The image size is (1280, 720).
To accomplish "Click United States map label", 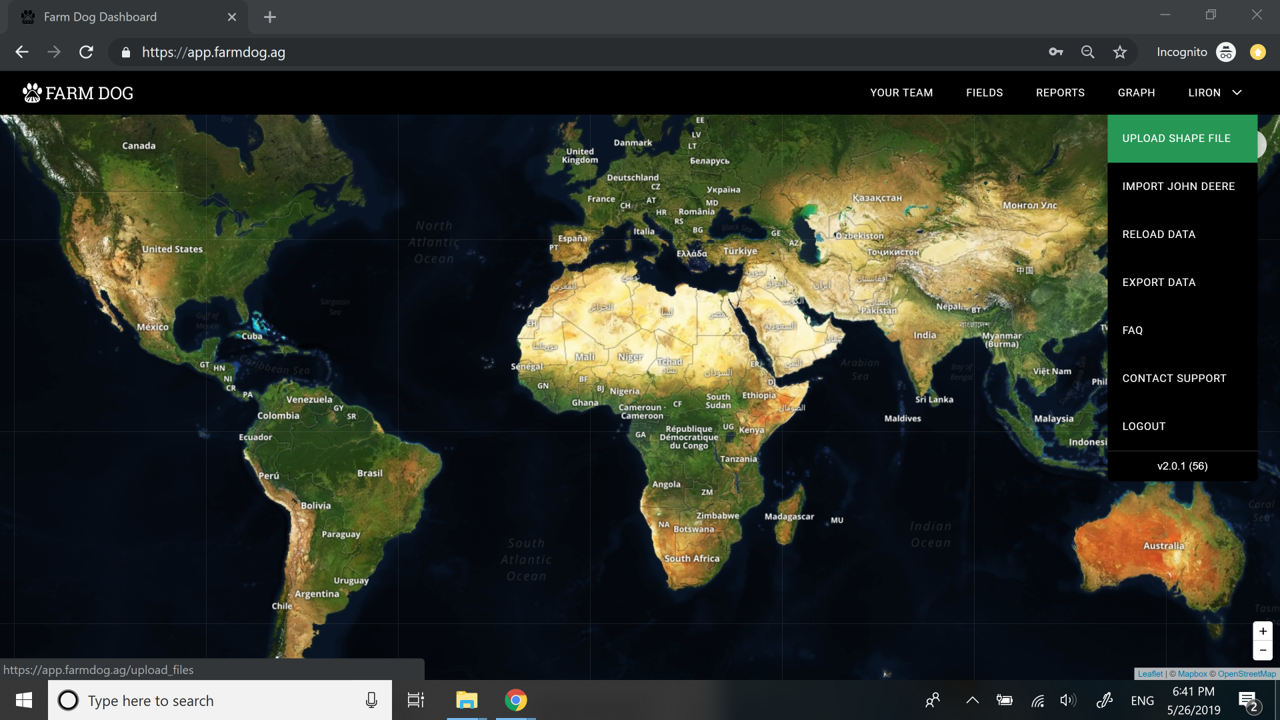I will (172, 249).
